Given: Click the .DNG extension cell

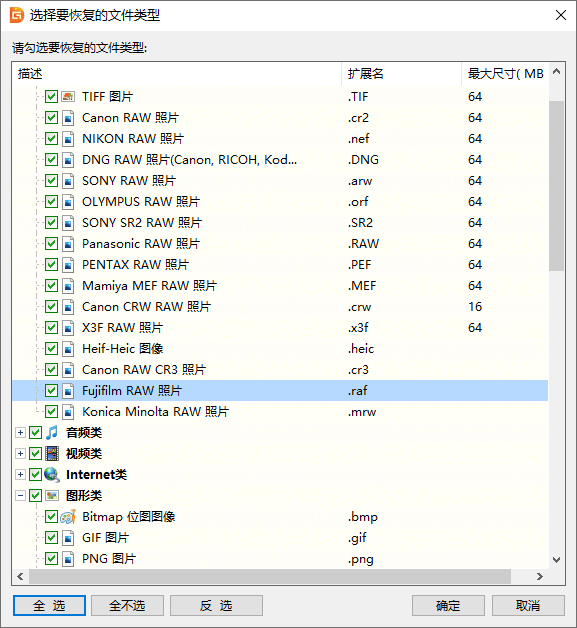Looking at the screenshot, I should pyautogui.click(x=363, y=160).
